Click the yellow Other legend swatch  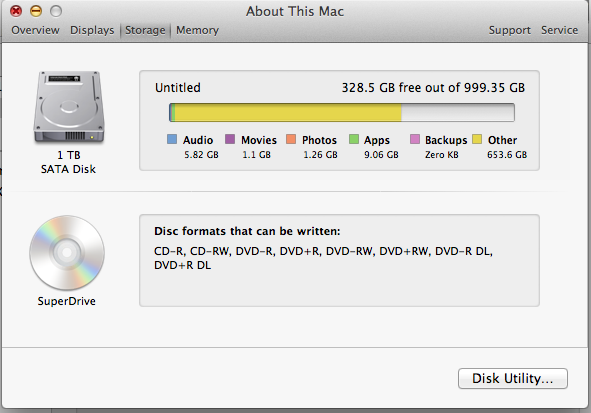pyautogui.click(x=477, y=139)
